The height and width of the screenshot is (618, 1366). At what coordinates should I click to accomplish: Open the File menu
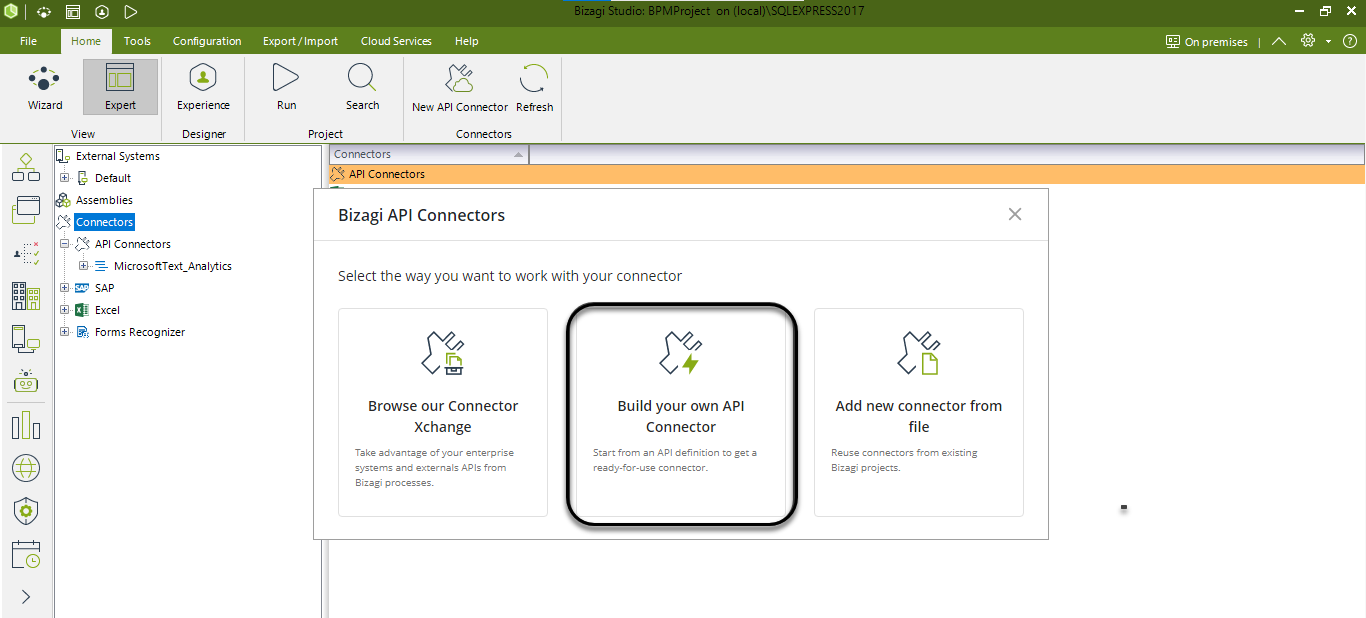point(28,41)
